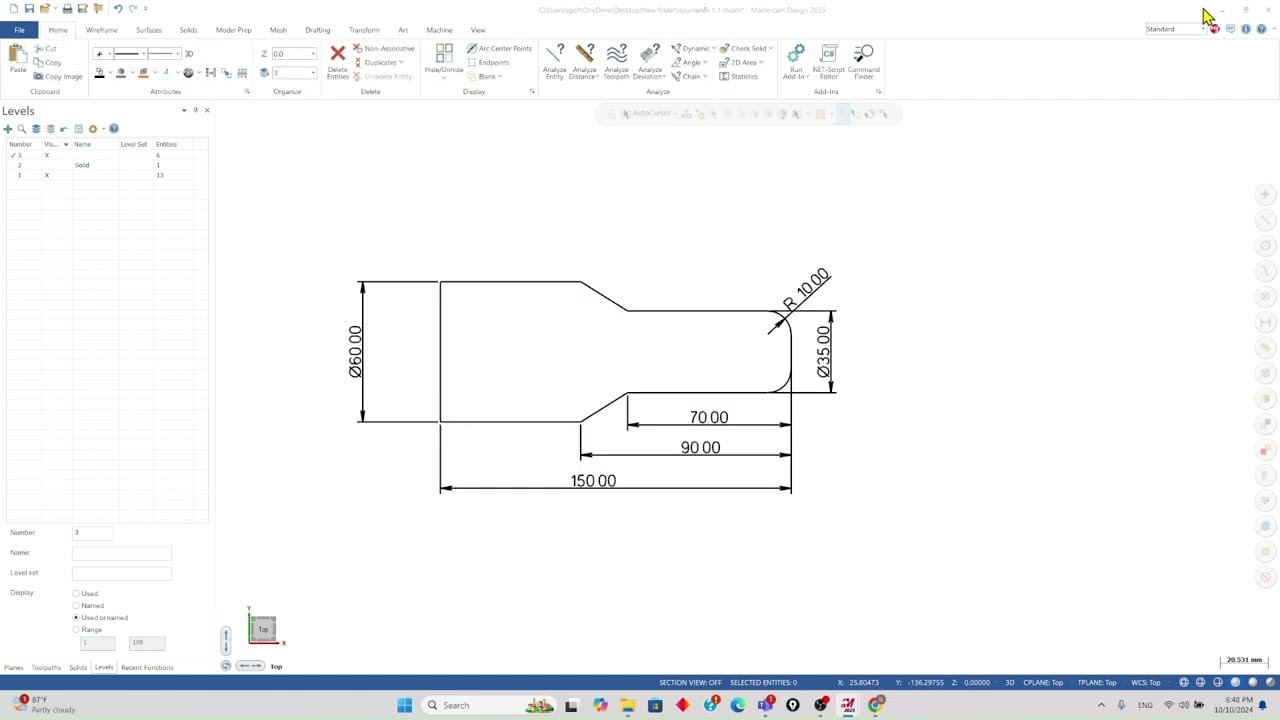Click the Delete Entities red X
The height and width of the screenshot is (720, 1280).
point(338,54)
